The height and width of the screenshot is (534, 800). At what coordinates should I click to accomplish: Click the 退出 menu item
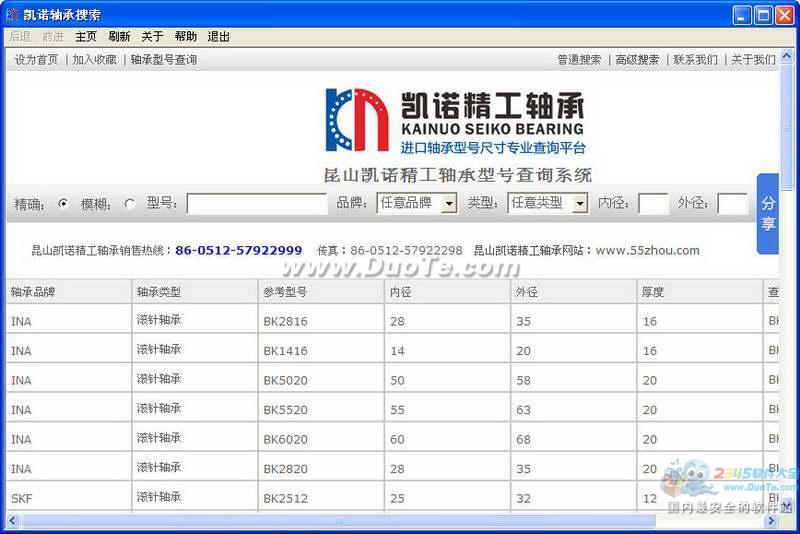218,37
